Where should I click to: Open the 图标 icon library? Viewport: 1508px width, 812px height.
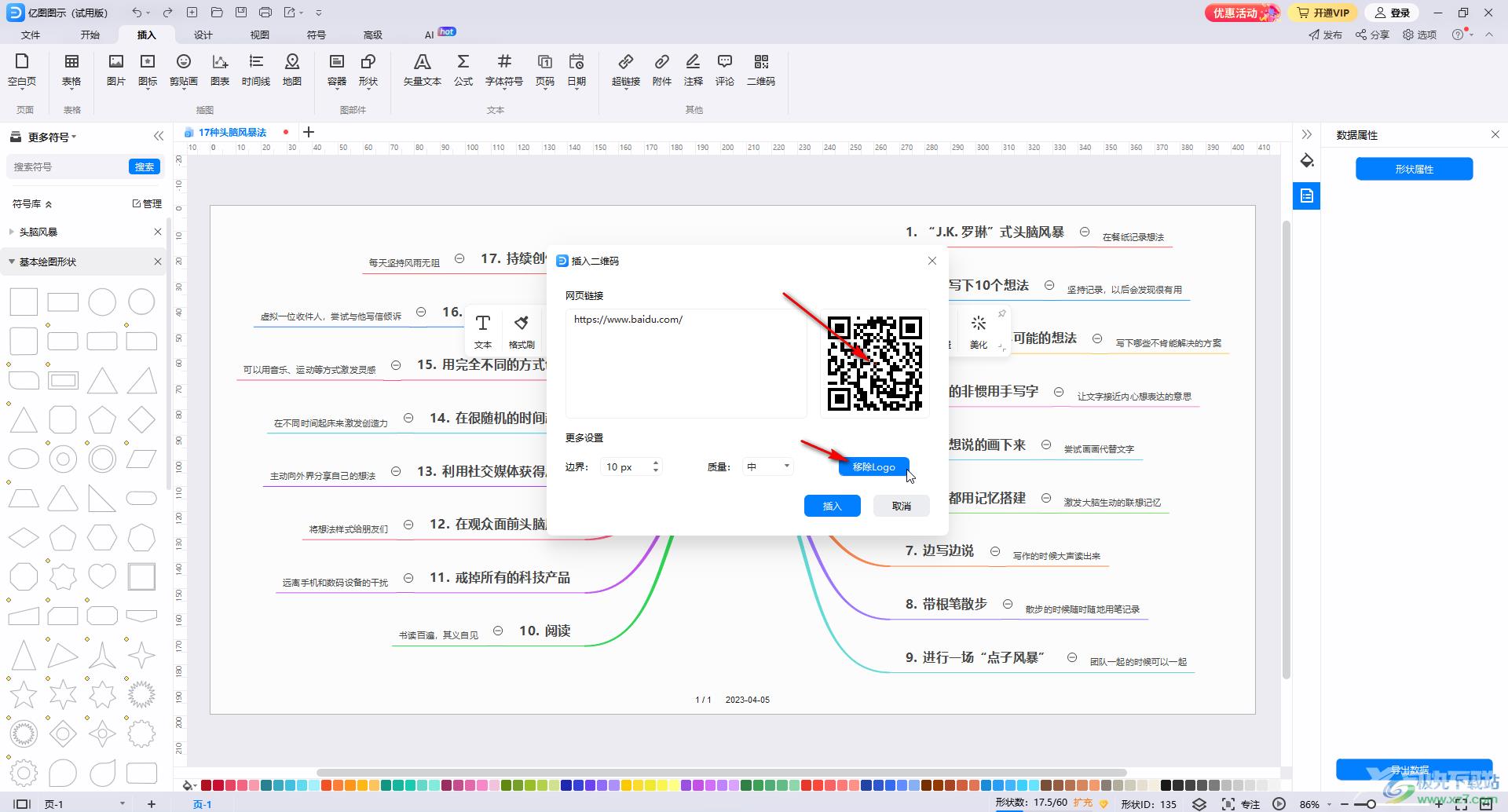click(148, 70)
